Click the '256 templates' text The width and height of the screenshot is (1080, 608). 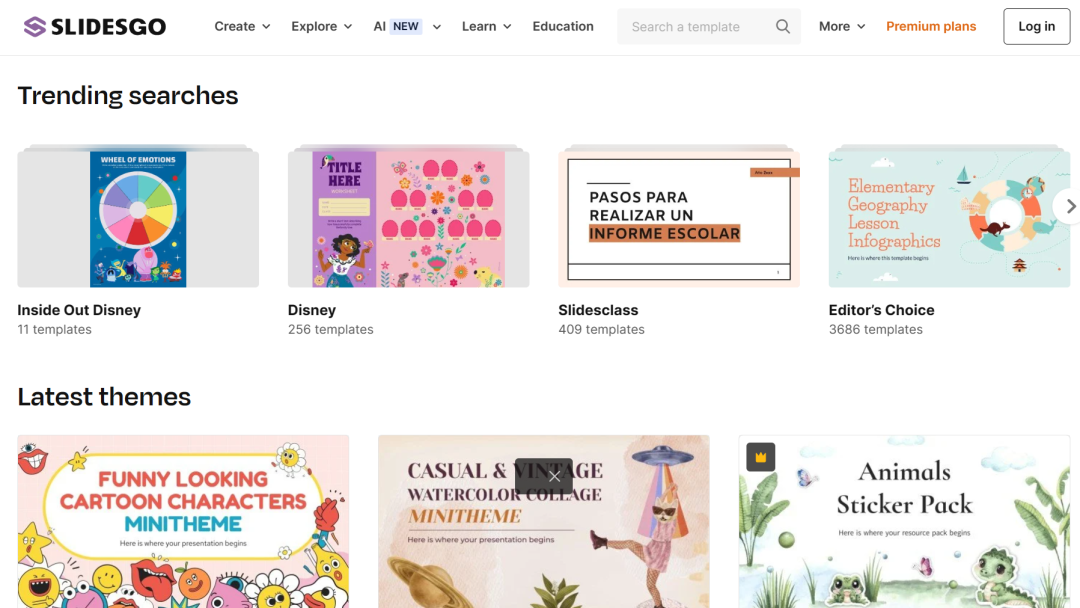[x=331, y=330]
